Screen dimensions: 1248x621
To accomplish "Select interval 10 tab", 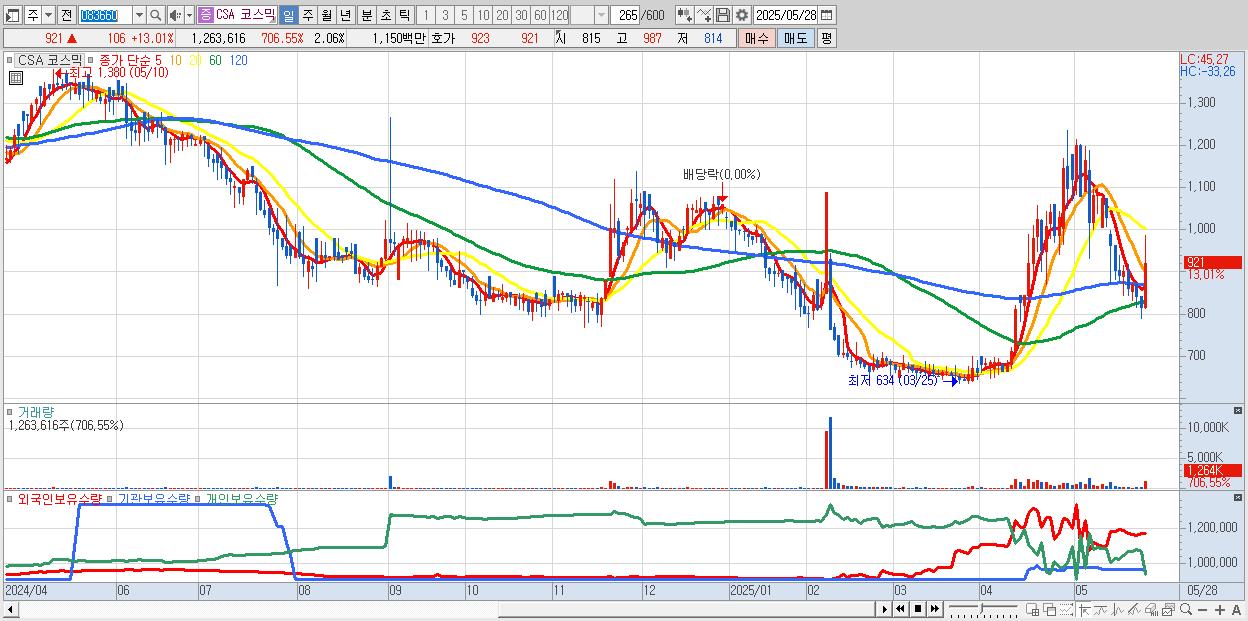I will (x=483, y=15).
